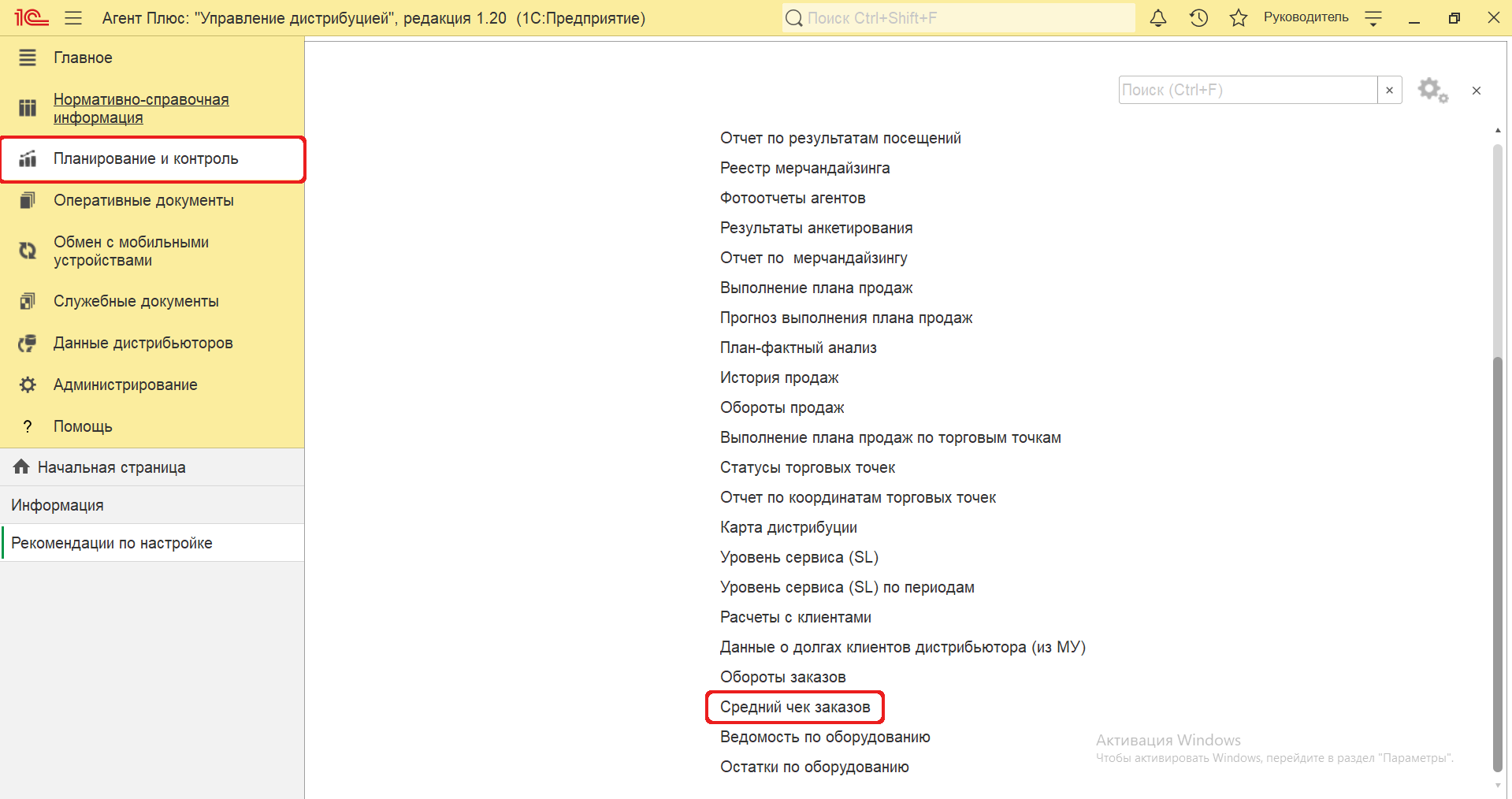
Task: Click the Данные дистрибьюторов icon
Action: [28, 343]
